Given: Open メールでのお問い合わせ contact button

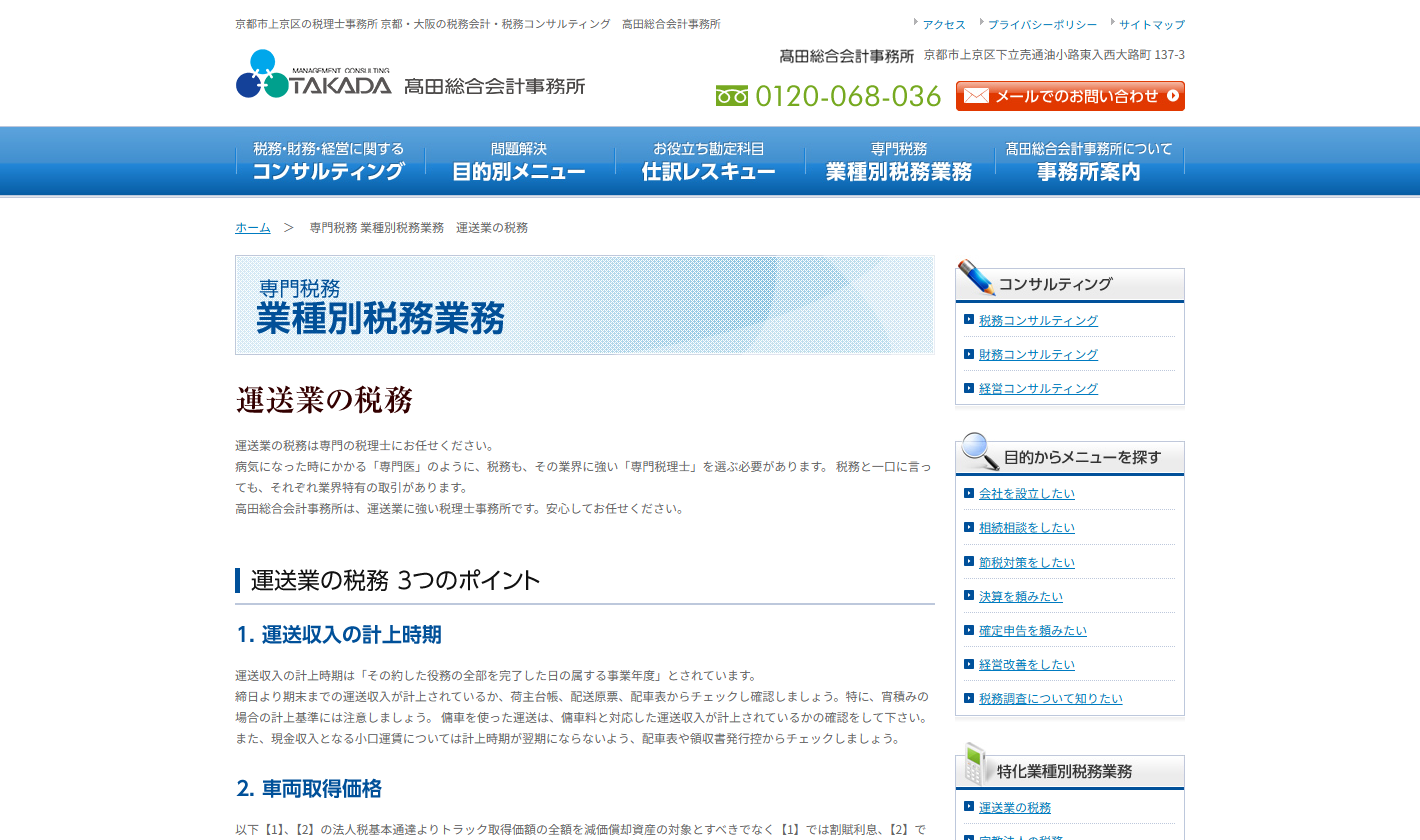Looking at the screenshot, I should coord(1070,96).
